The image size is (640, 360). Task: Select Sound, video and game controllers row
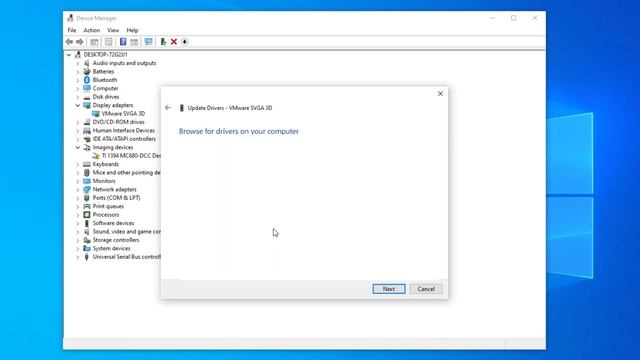pos(126,231)
